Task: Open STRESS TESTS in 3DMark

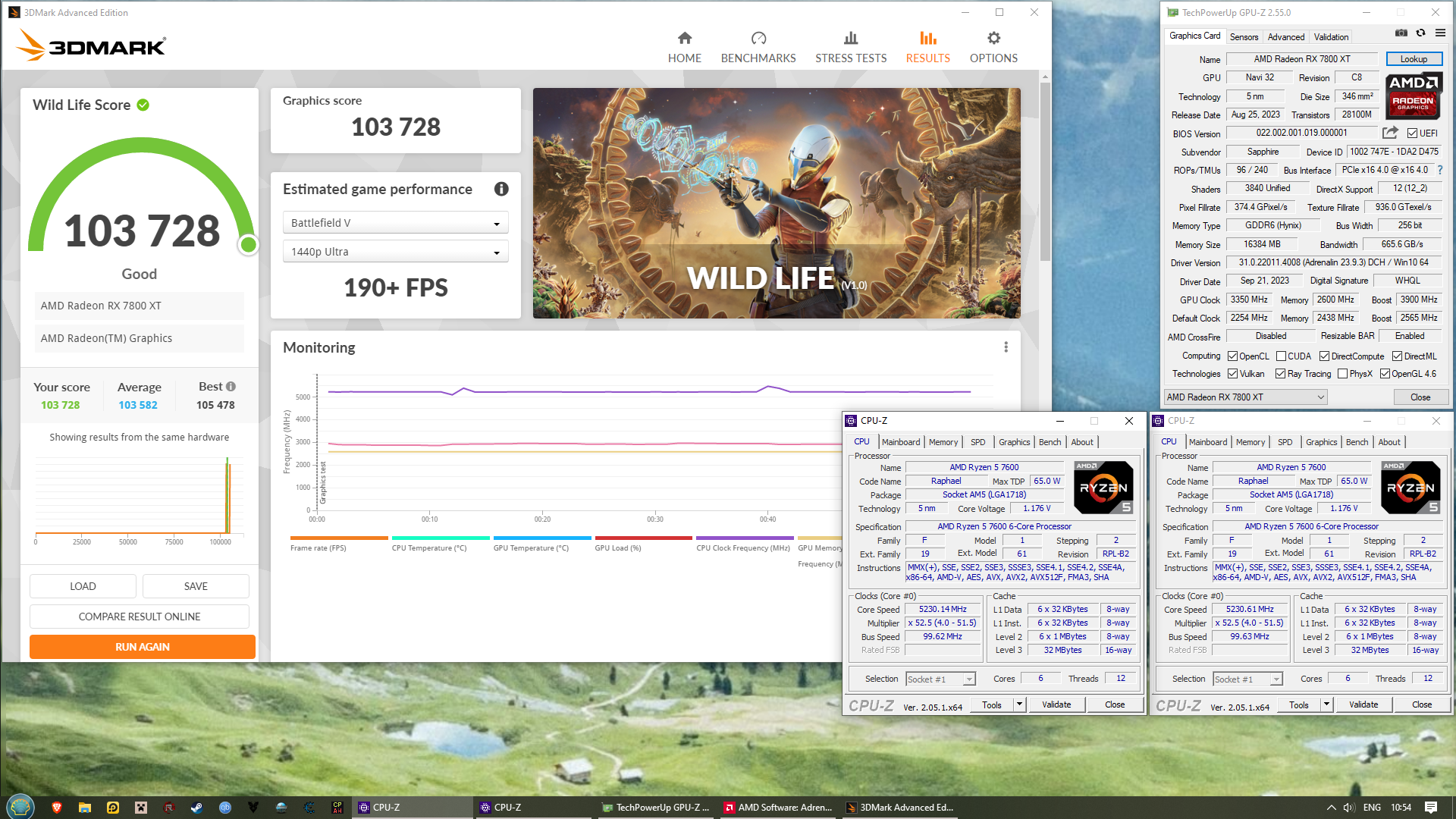Action: pyautogui.click(x=851, y=47)
